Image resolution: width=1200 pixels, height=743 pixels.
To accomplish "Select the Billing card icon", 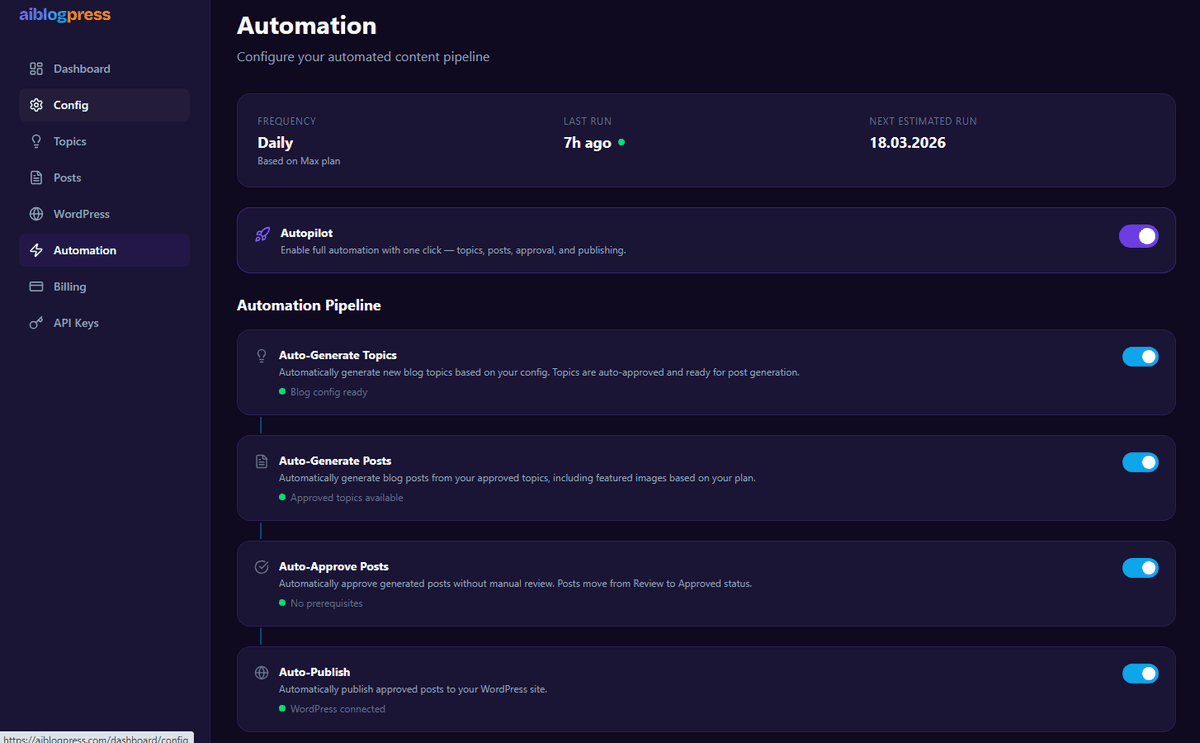I will tap(36, 286).
